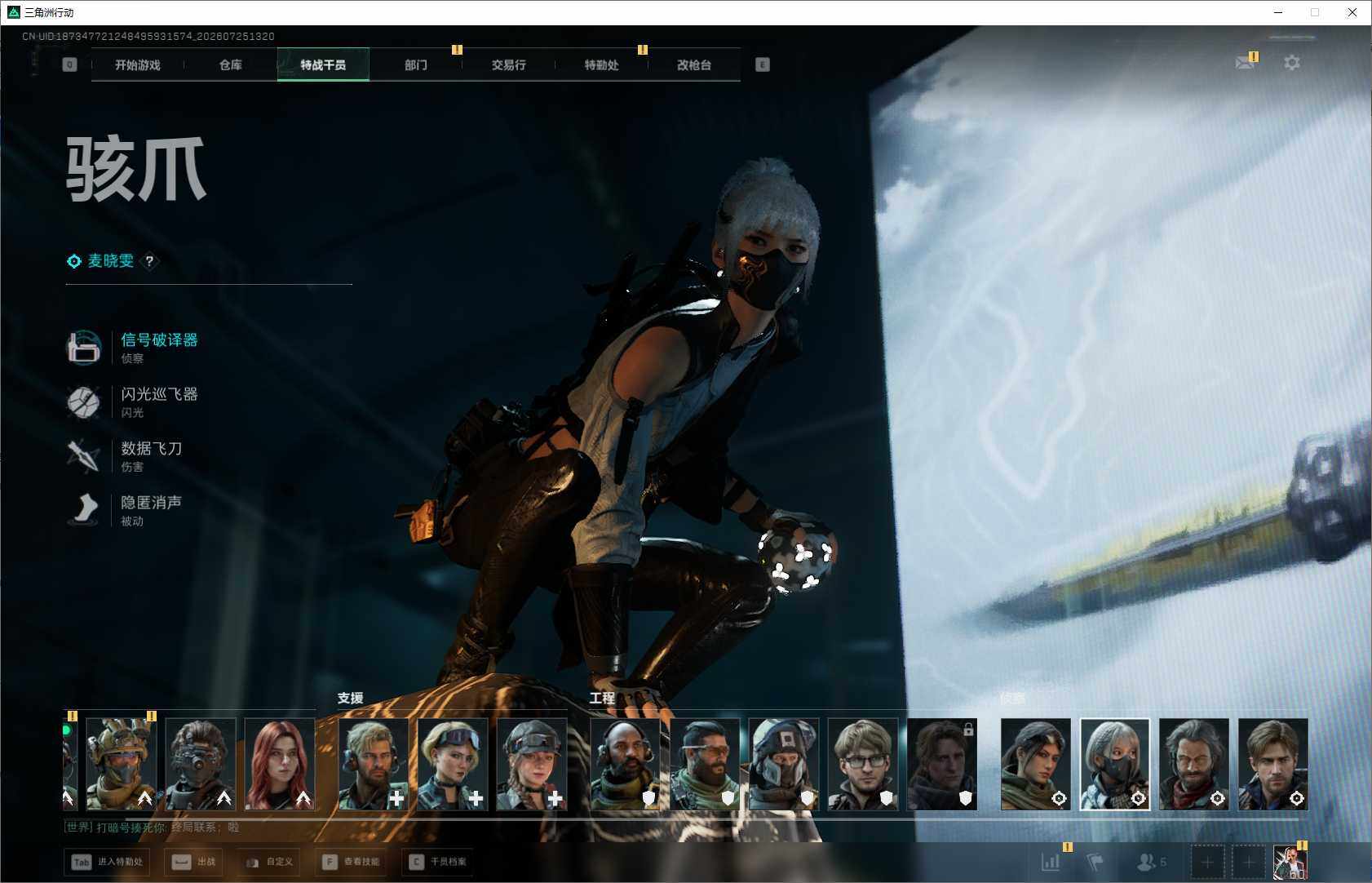Click the world chat message line

(x=152, y=828)
